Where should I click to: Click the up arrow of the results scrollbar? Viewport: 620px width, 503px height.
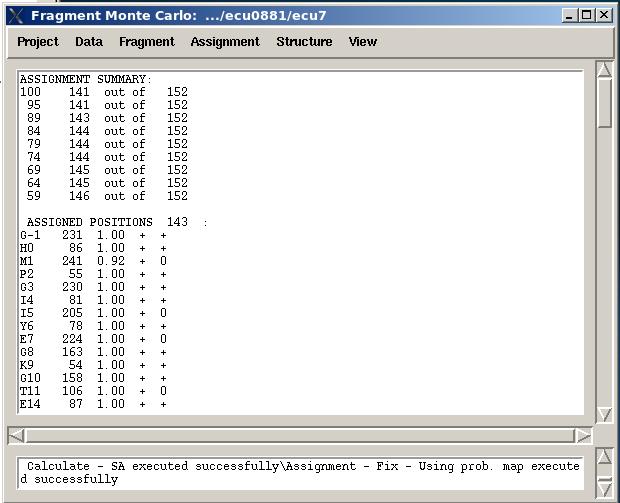[x=604, y=70]
